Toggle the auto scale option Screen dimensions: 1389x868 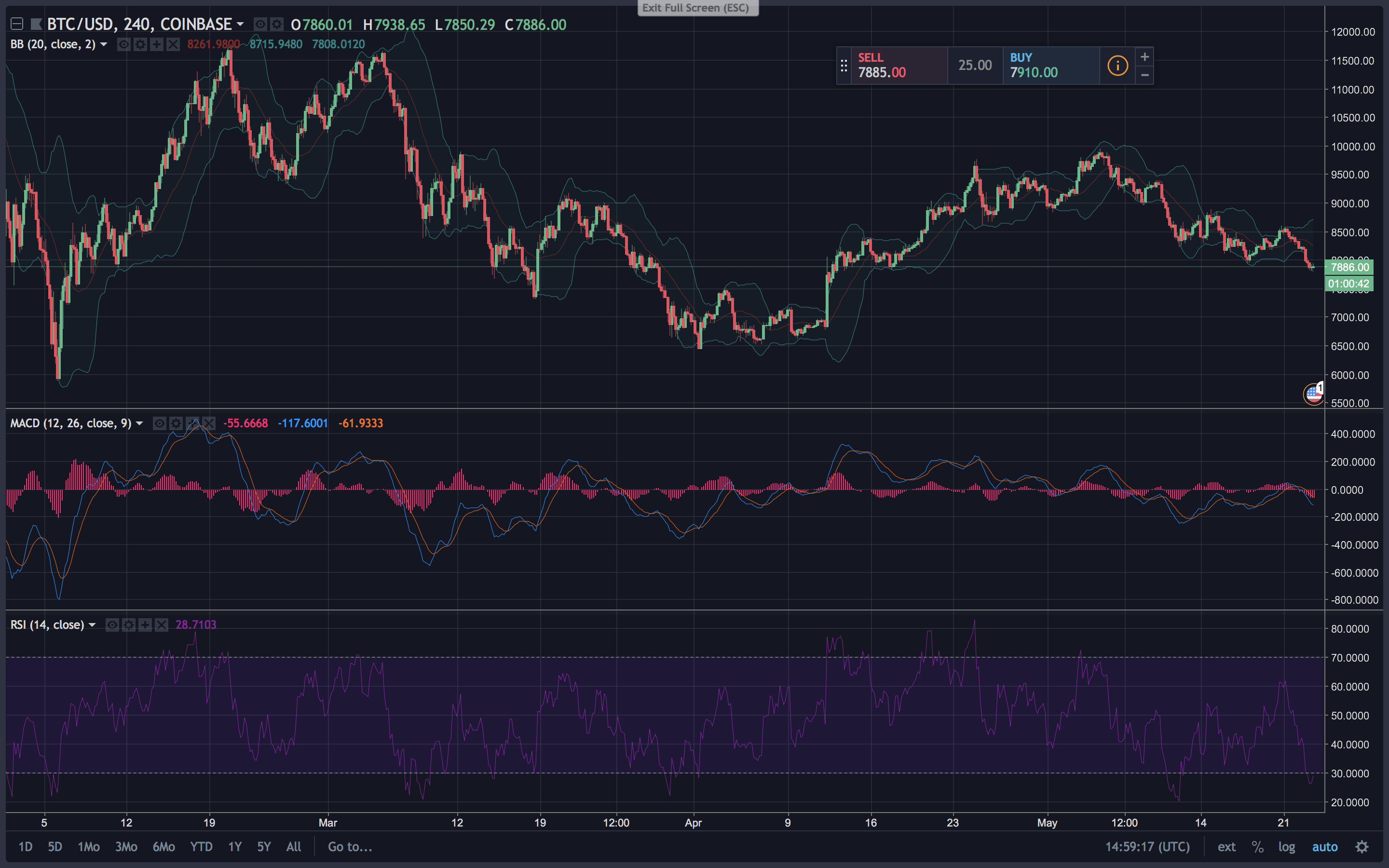pos(1325,847)
